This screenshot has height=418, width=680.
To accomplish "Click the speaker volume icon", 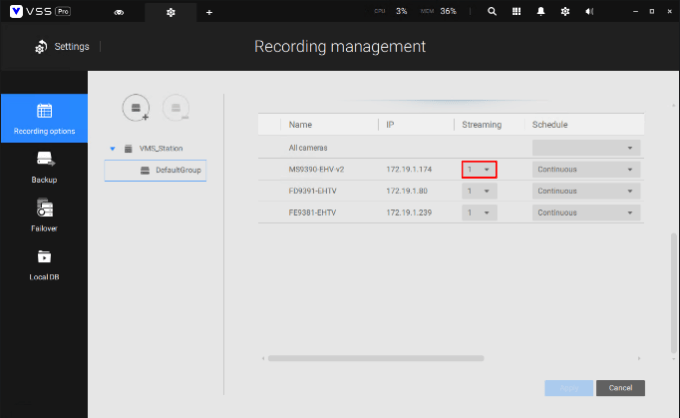I will pyautogui.click(x=588, y=12).
